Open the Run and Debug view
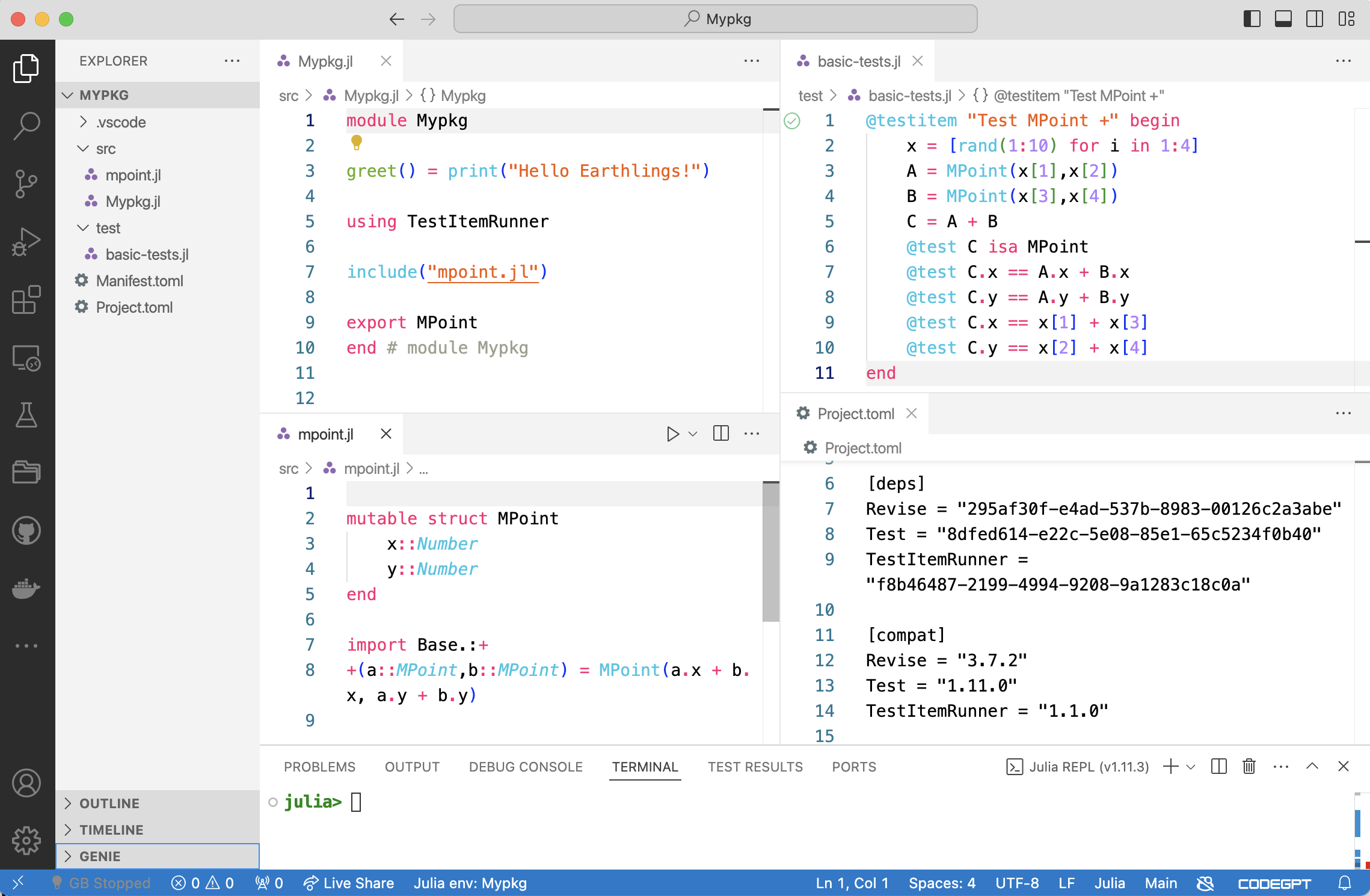 pos(26,241)
